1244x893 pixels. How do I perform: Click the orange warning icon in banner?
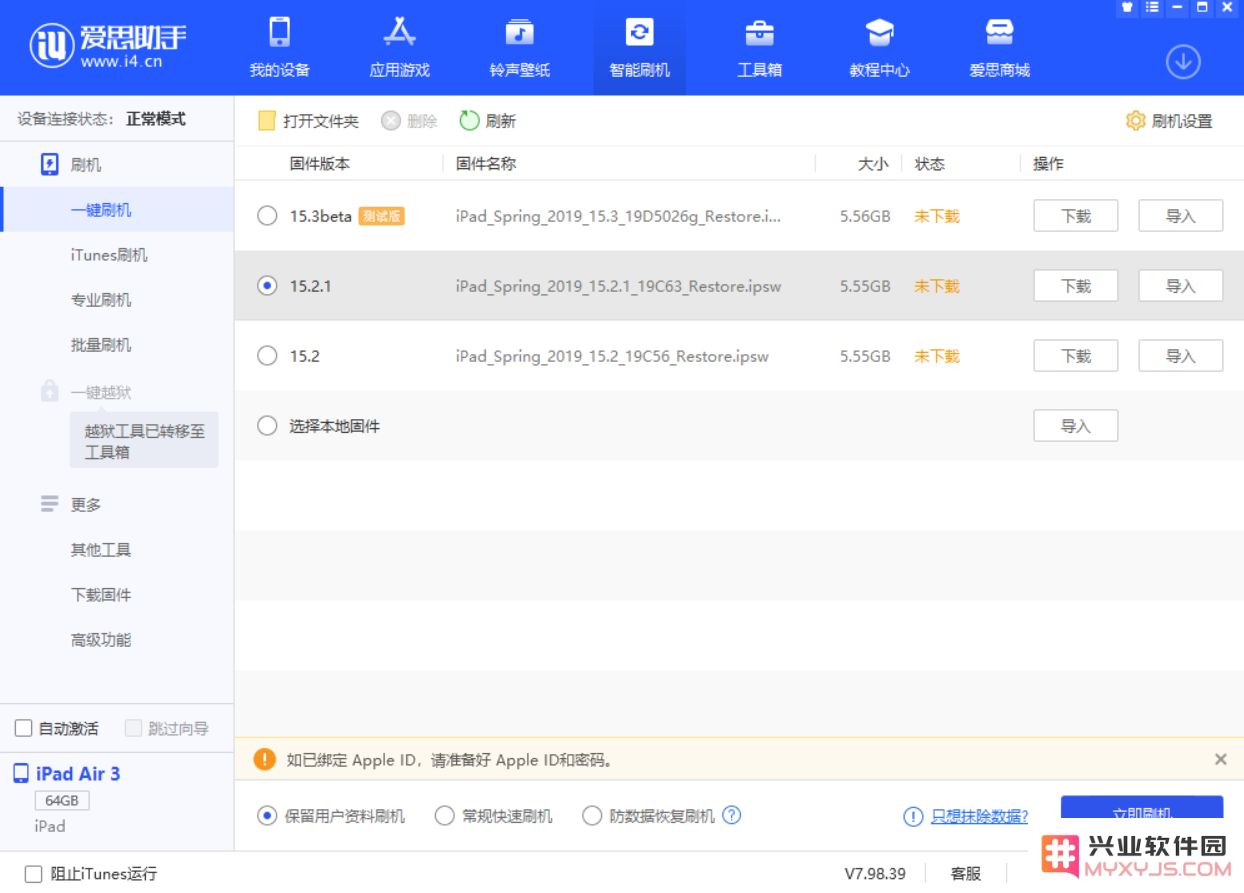(x=264, y=759)
